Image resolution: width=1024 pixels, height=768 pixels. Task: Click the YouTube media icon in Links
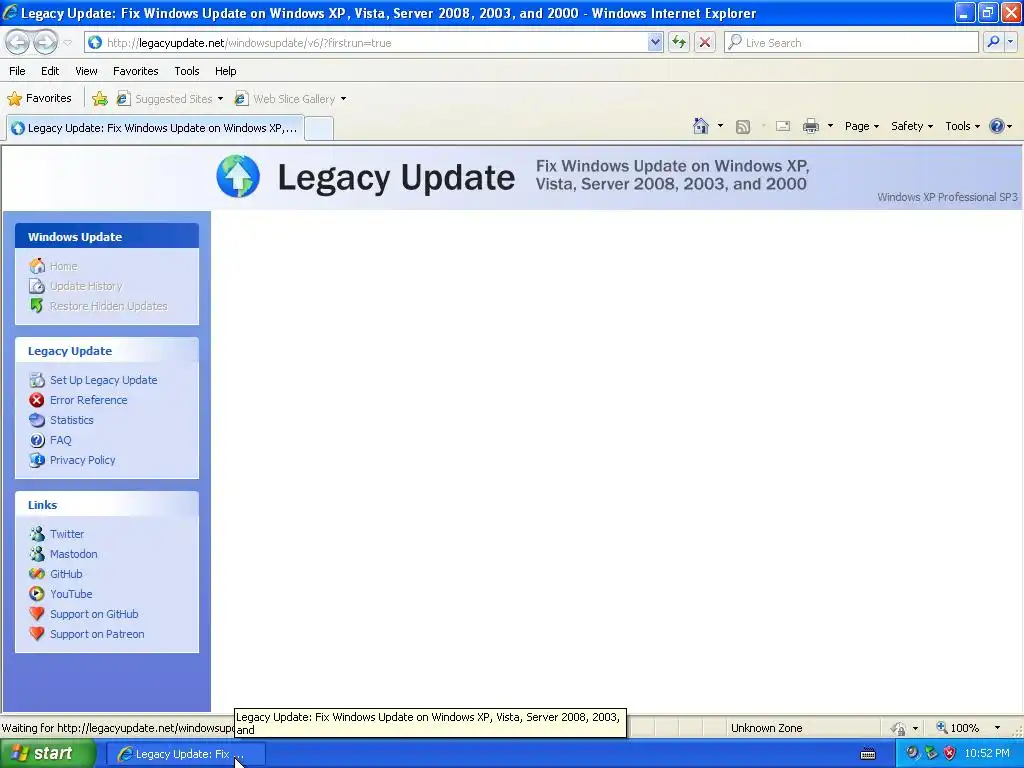(x=37, y=594)
